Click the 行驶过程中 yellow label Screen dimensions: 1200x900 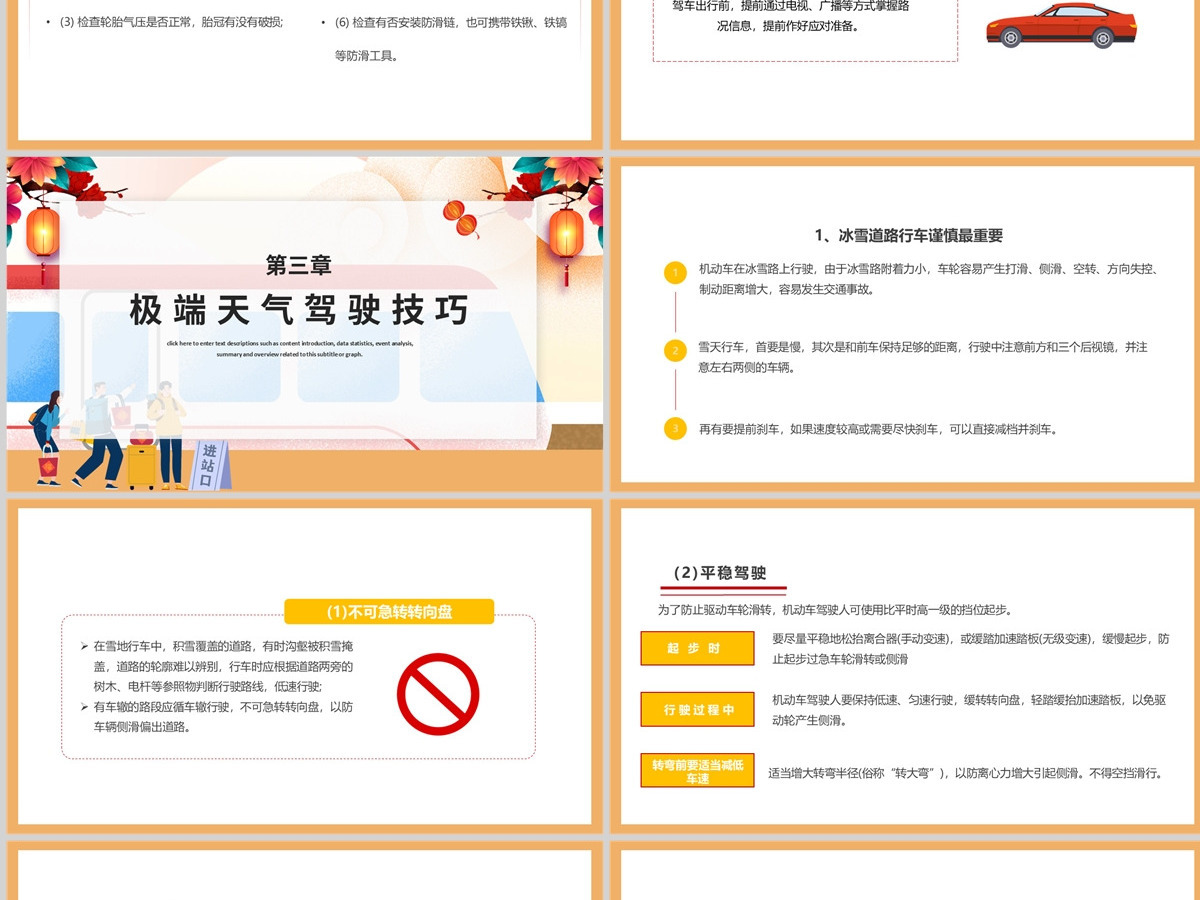[697, 709]
